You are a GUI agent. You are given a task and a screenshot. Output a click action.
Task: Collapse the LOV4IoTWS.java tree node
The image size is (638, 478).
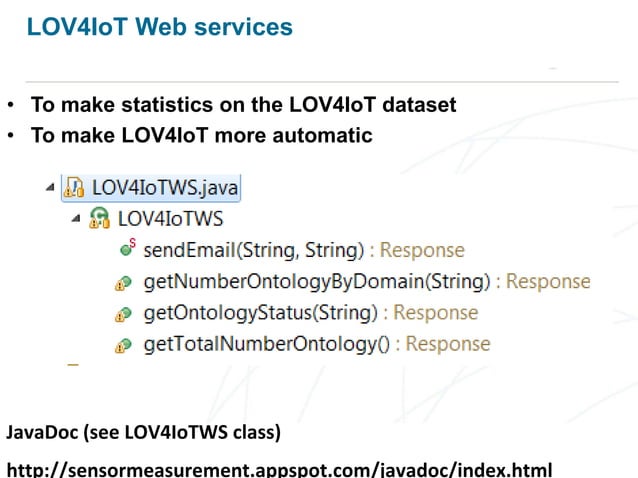coord(50,187)
